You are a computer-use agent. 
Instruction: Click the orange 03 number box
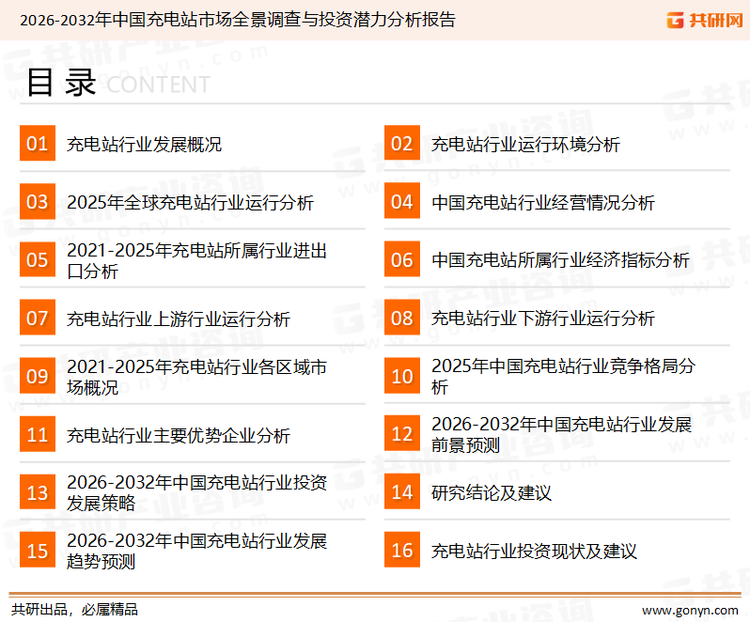(37, 201)
